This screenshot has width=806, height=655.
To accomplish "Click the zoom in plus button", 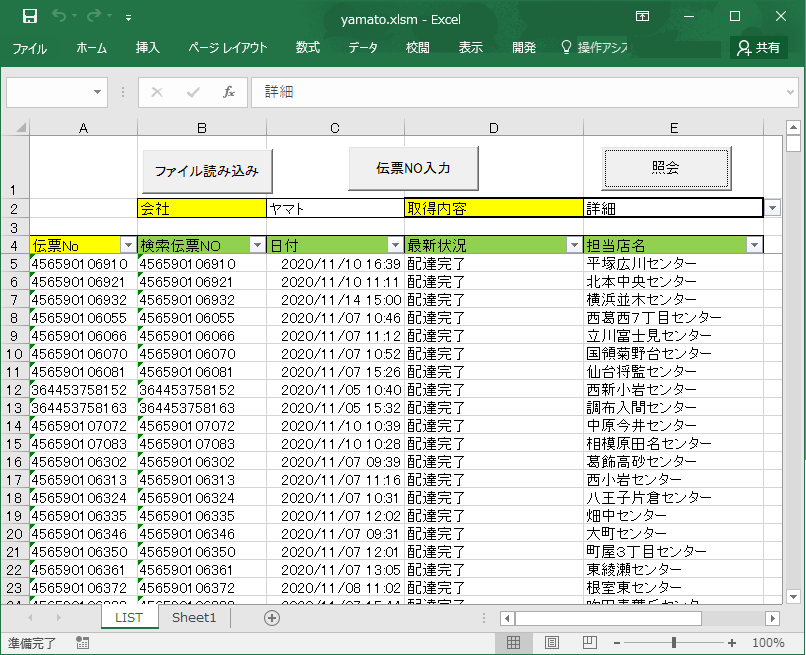I will [732, 643].
